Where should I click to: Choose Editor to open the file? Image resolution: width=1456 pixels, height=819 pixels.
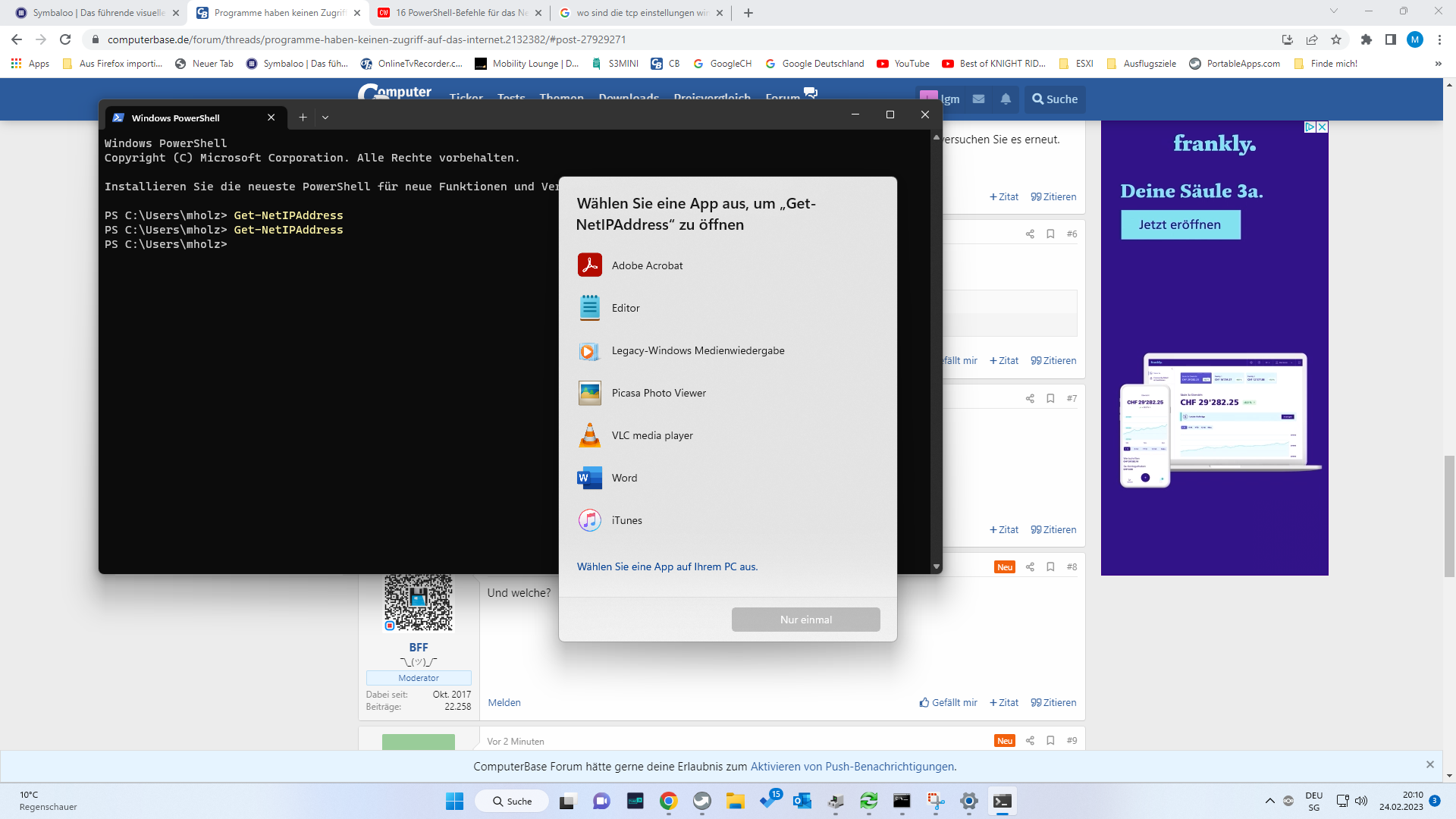pos(626,308)
